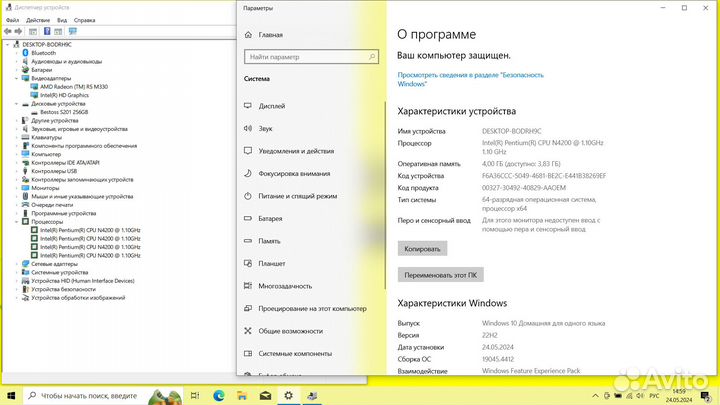Click the Bluetooth icon in device tree

(x=25, y=53)
